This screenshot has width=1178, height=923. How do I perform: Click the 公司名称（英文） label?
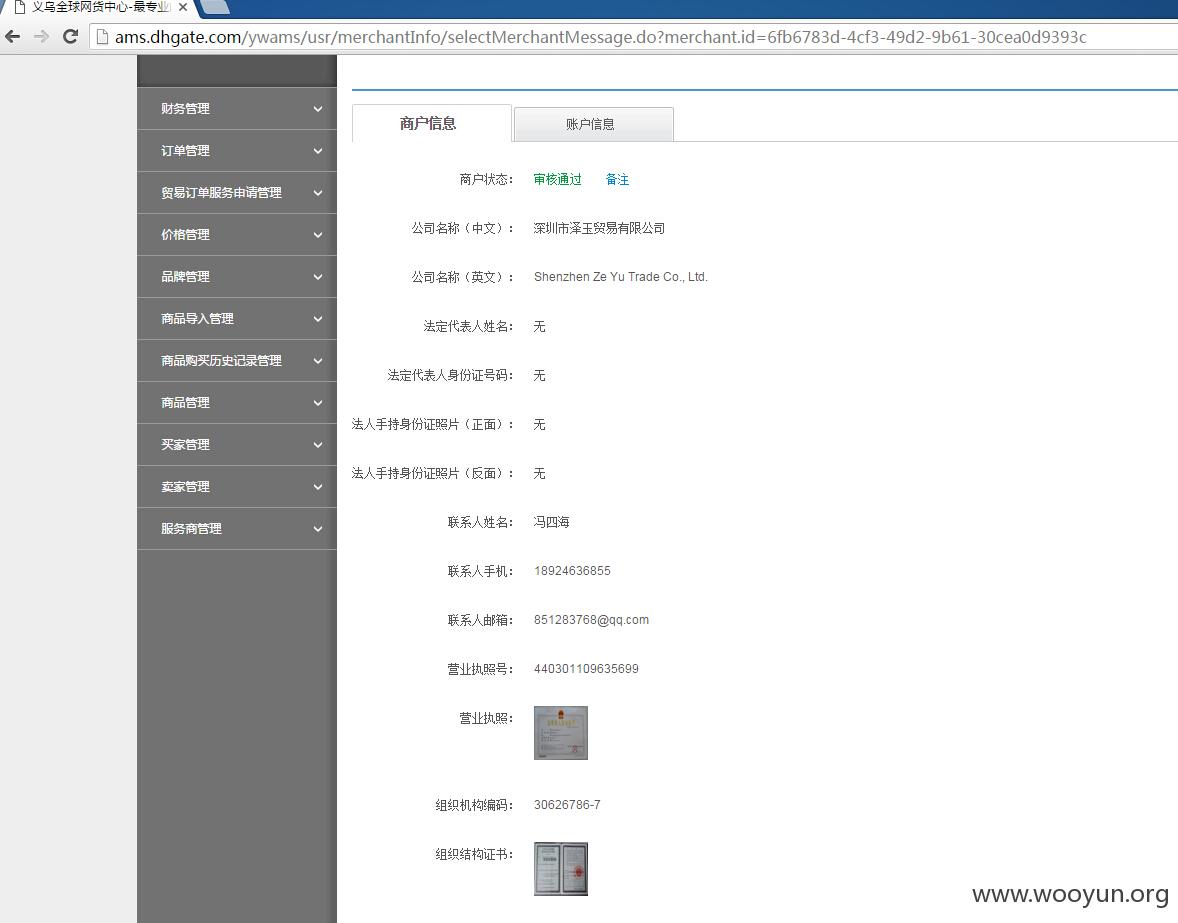click(x=462, y=277)
